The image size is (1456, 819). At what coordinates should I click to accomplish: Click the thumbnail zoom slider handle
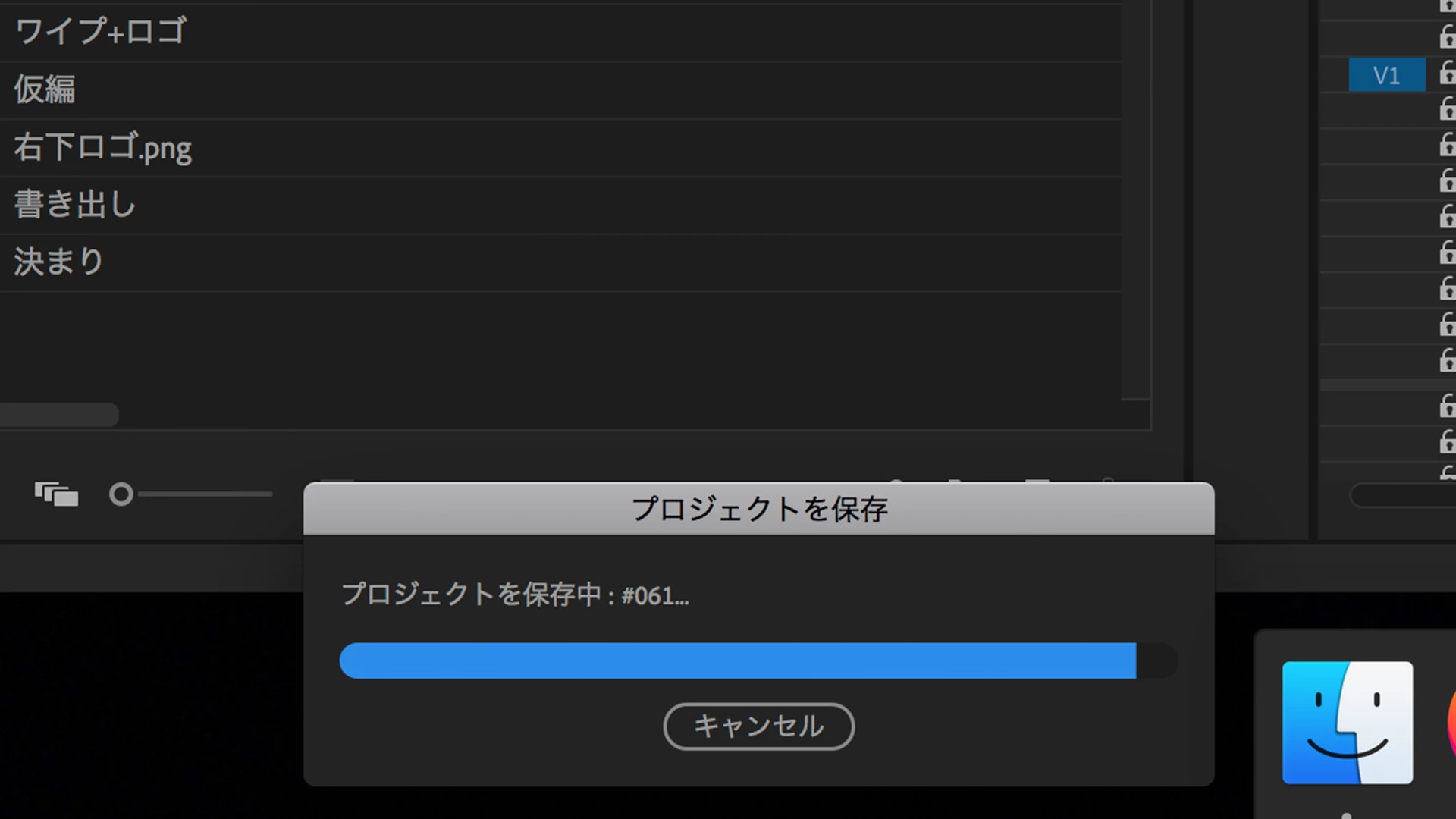121,494
